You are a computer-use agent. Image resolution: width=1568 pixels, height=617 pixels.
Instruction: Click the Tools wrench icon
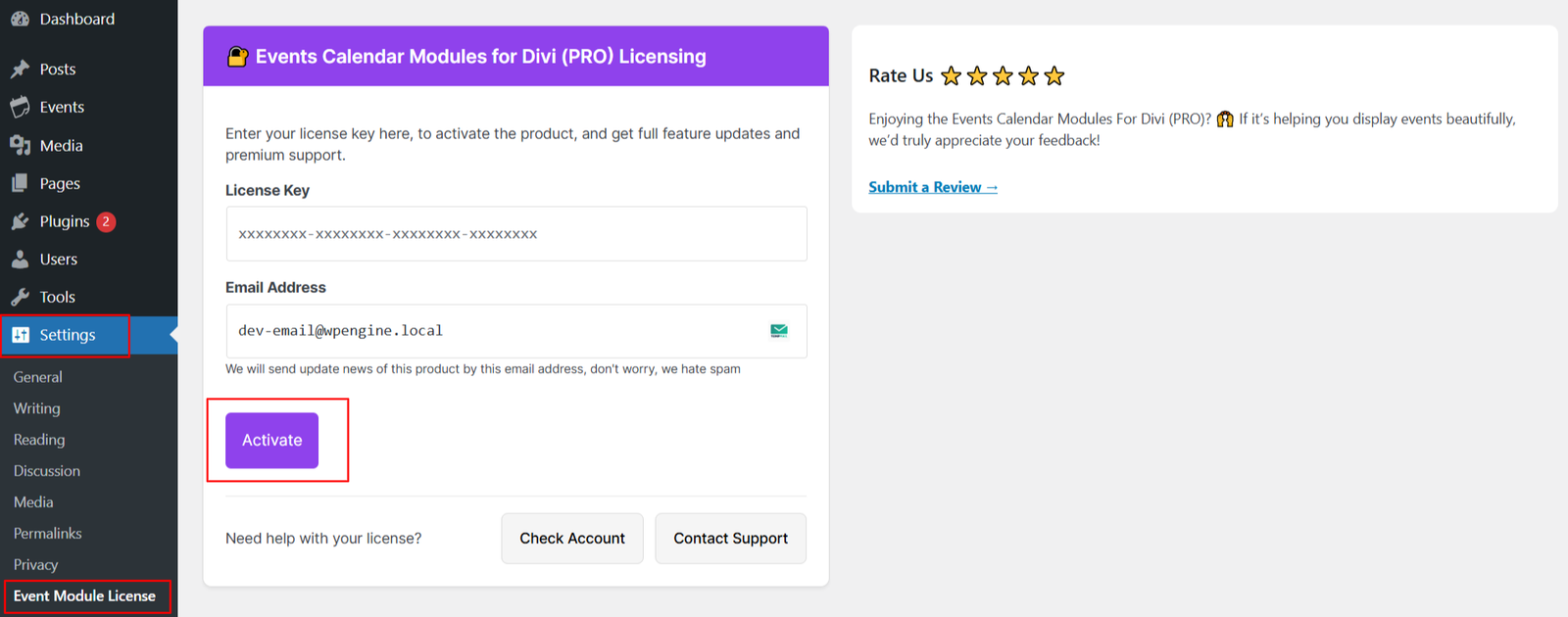click(20, 297)
